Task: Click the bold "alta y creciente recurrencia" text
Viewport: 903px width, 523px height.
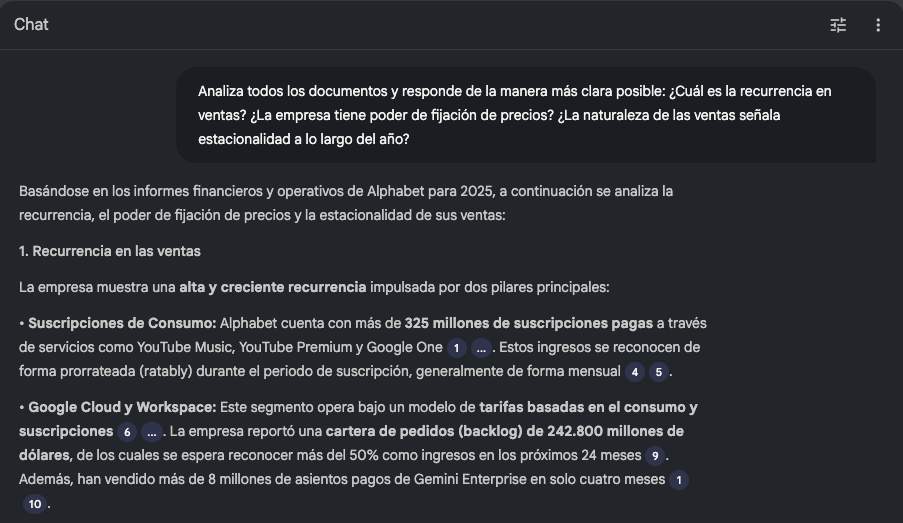Action: pyautogui.click(x=272, y=287)
